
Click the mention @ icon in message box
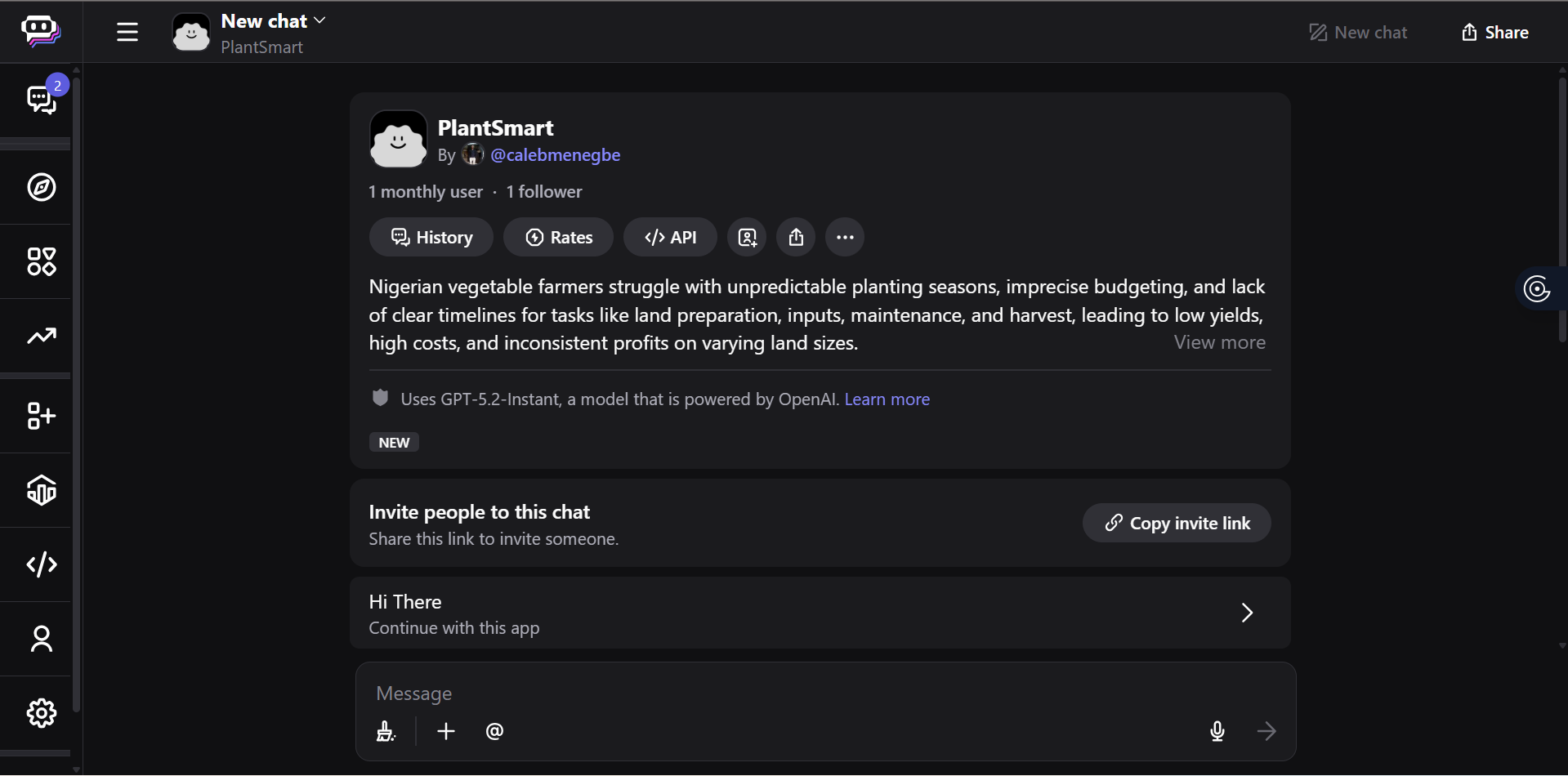click(494, 731)
